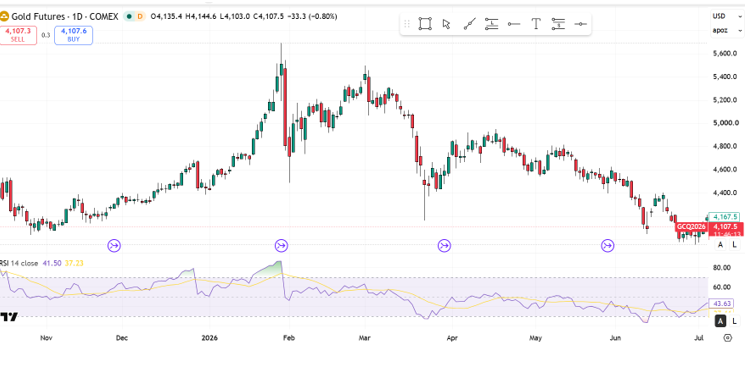The image size is (745, 377).
Task: Select the arrow cursor pointer tool
Action: tap(446, 24)
